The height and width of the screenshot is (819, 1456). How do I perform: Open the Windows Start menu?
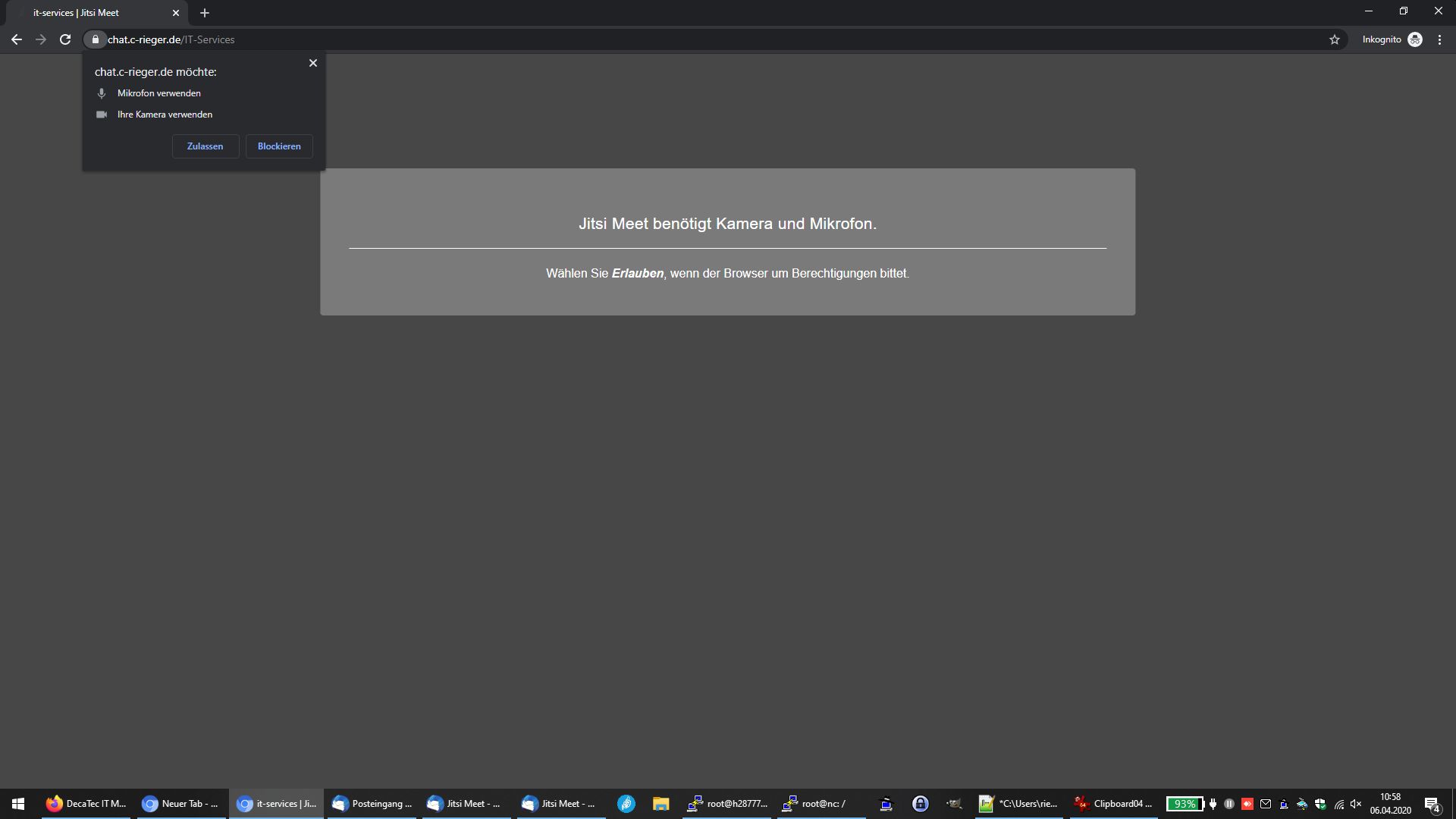[18, 804]
